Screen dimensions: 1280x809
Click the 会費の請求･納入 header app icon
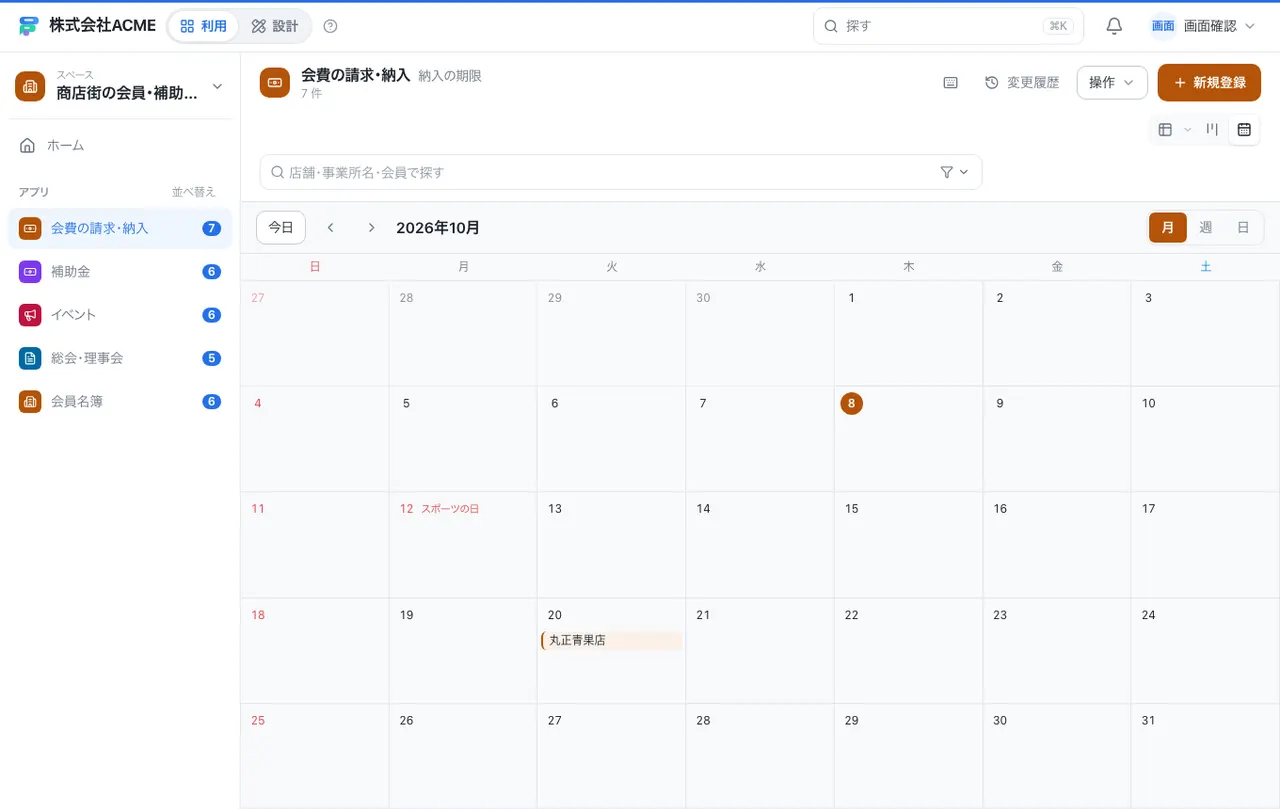click(x=275, y=83)
